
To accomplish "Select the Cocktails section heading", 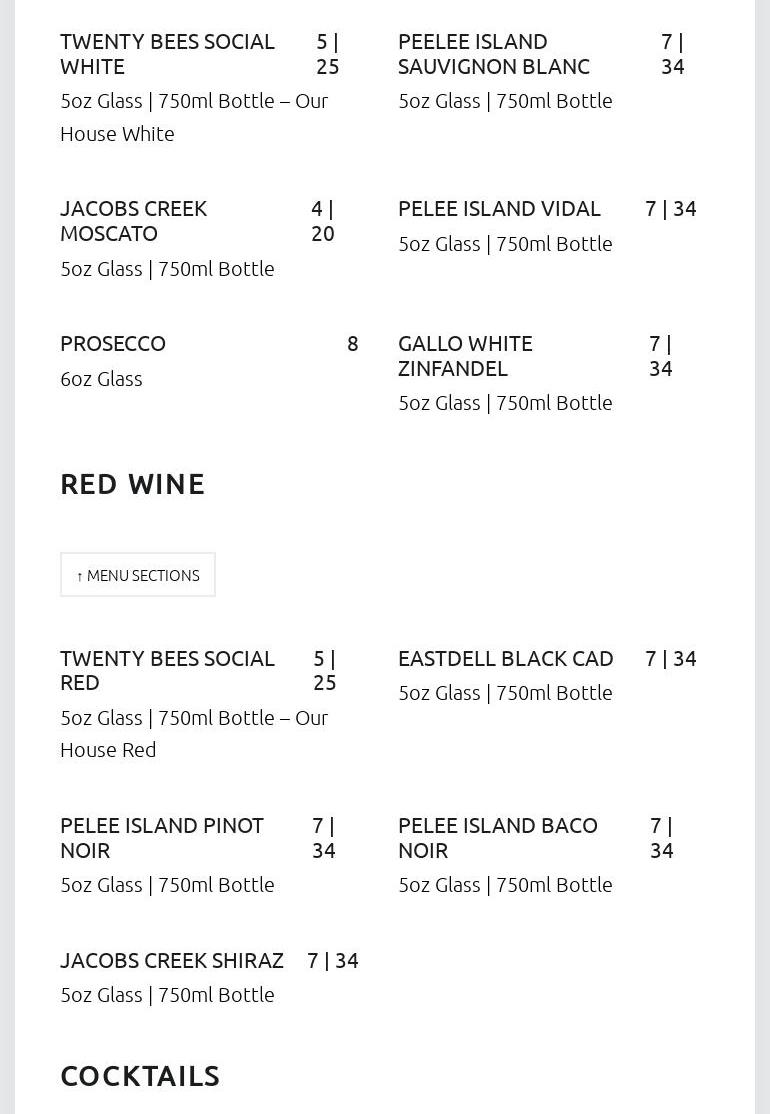I will click(140, 1076).
